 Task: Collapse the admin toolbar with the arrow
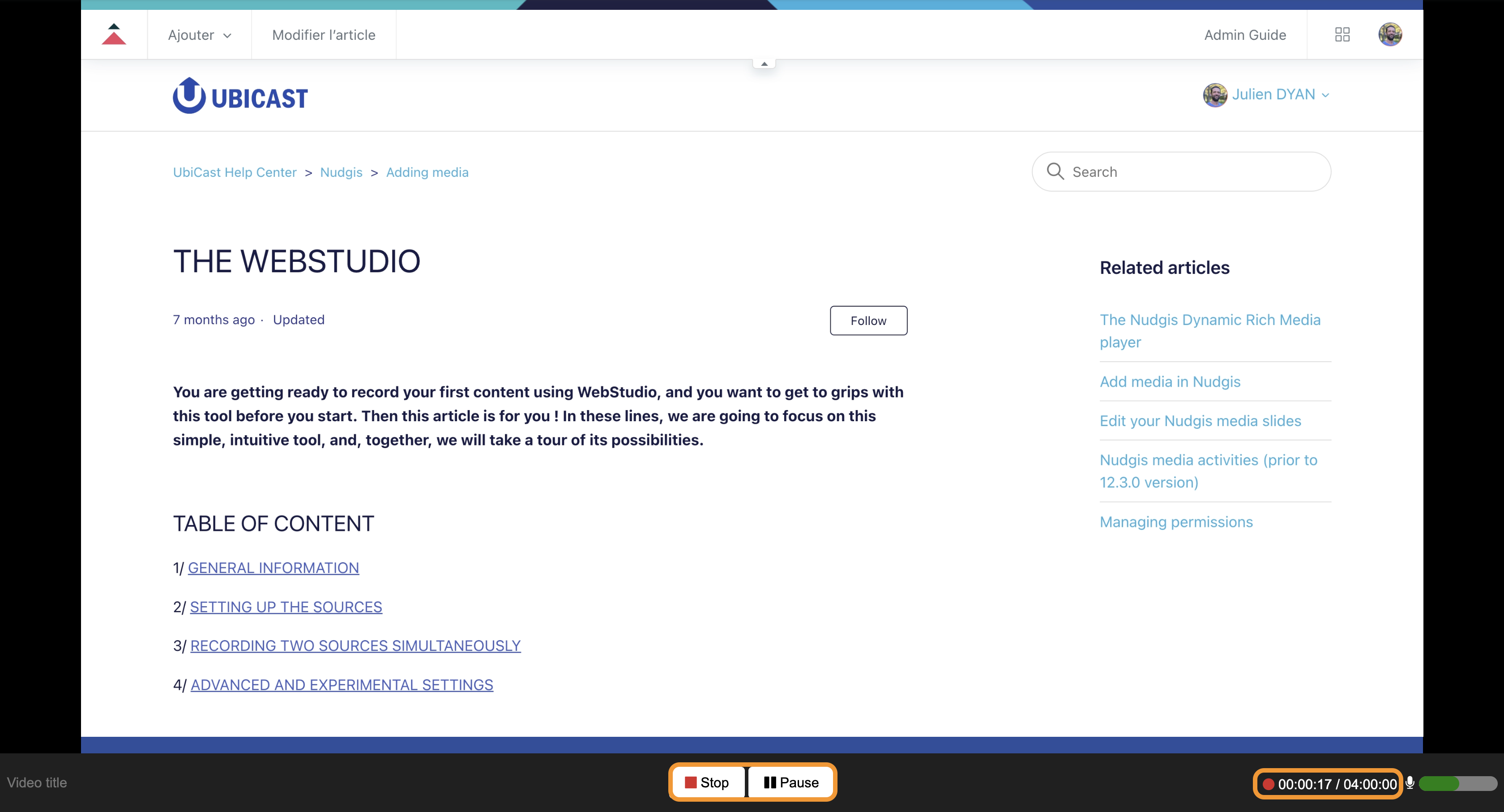pos(764,64)
